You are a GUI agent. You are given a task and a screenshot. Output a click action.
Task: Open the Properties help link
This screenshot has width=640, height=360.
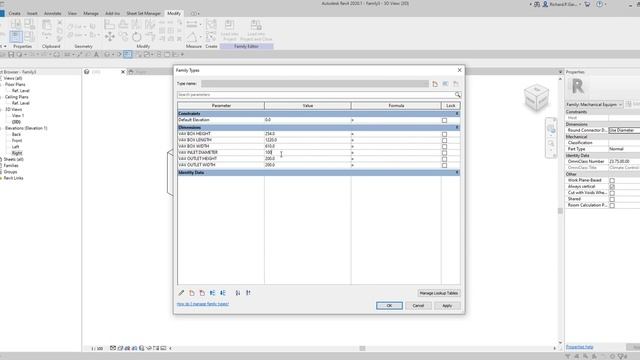point(580,347)
